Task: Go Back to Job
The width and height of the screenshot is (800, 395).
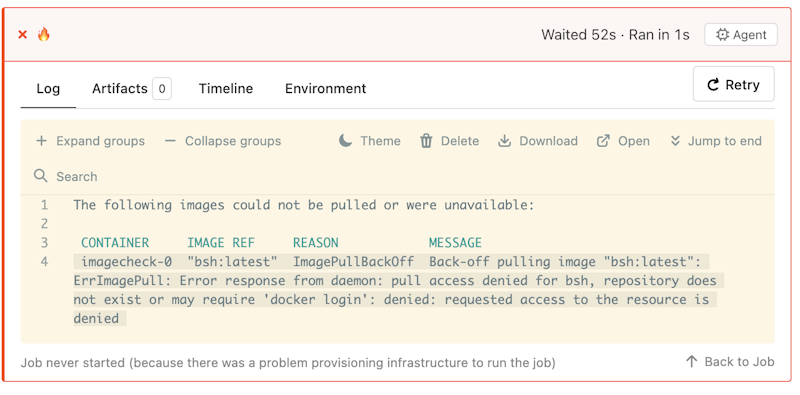Action: point(730,362)
